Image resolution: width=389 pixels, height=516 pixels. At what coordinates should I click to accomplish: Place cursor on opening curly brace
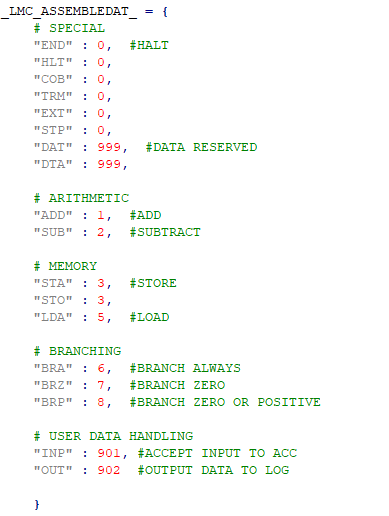coord(165,12)
